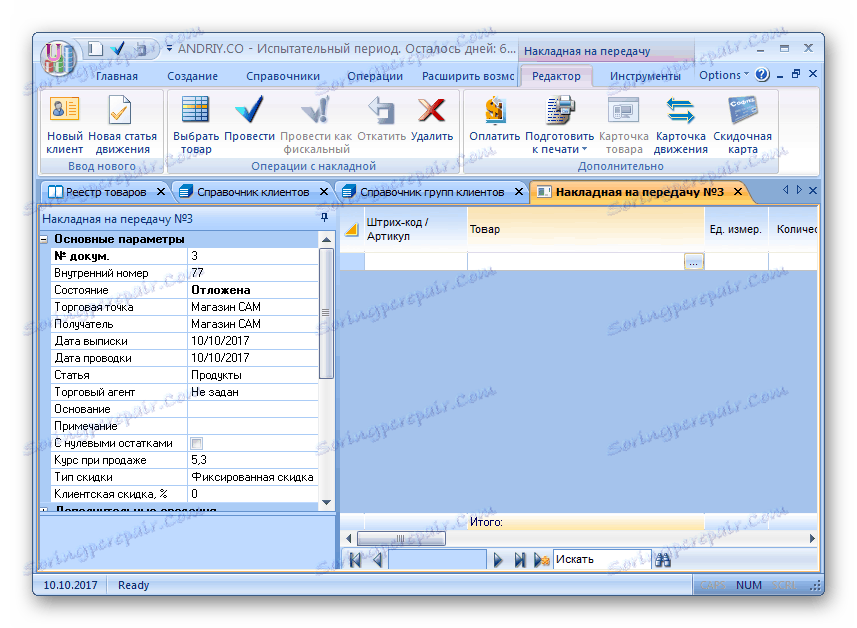
Task: Switch to Справочник клиентов tab
Action: point(253,192)
